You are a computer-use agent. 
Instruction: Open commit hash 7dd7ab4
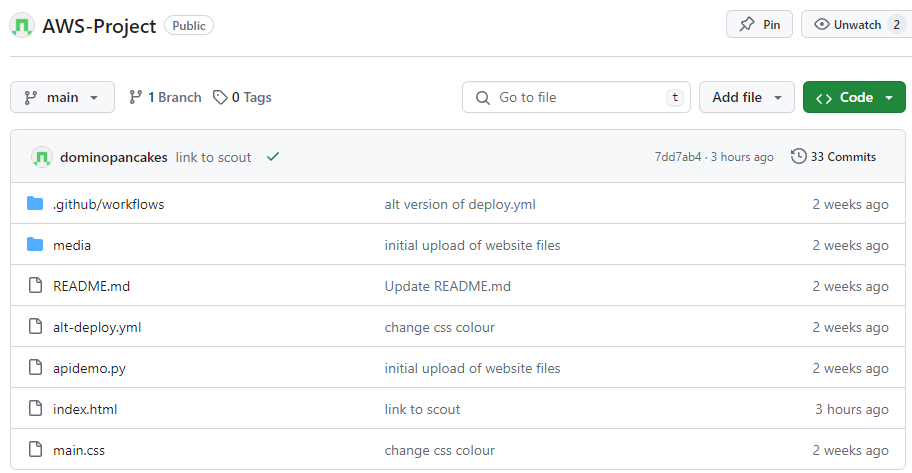[678, 157]
